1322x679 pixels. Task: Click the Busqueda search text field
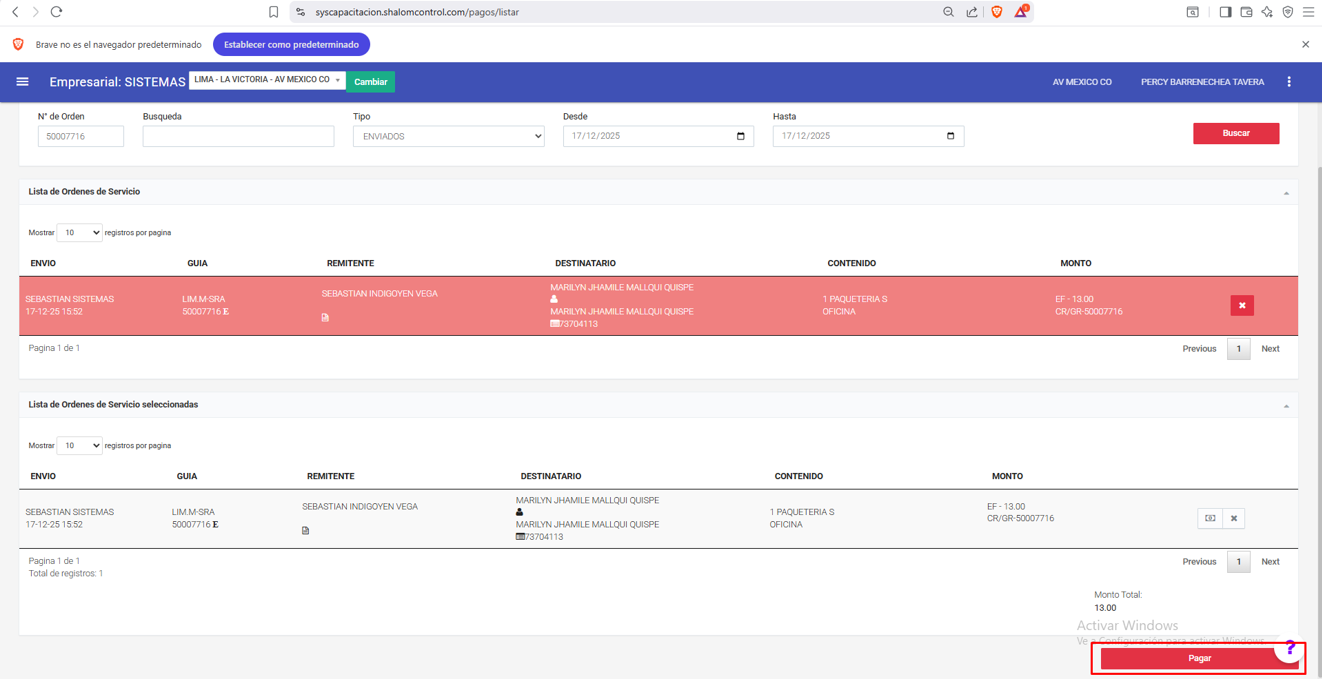[x=238, y=136]
